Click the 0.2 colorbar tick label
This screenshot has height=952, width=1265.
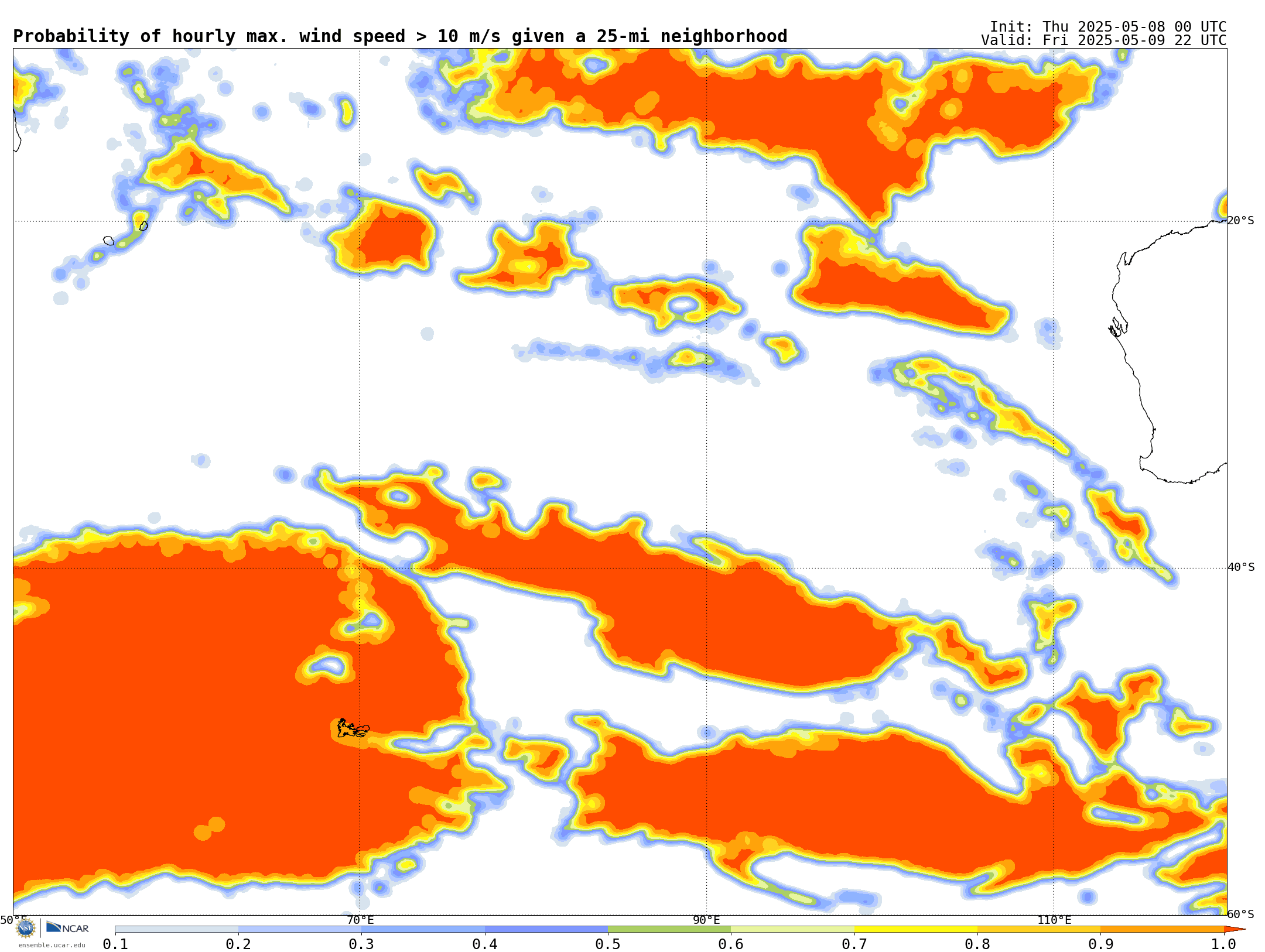238,944
